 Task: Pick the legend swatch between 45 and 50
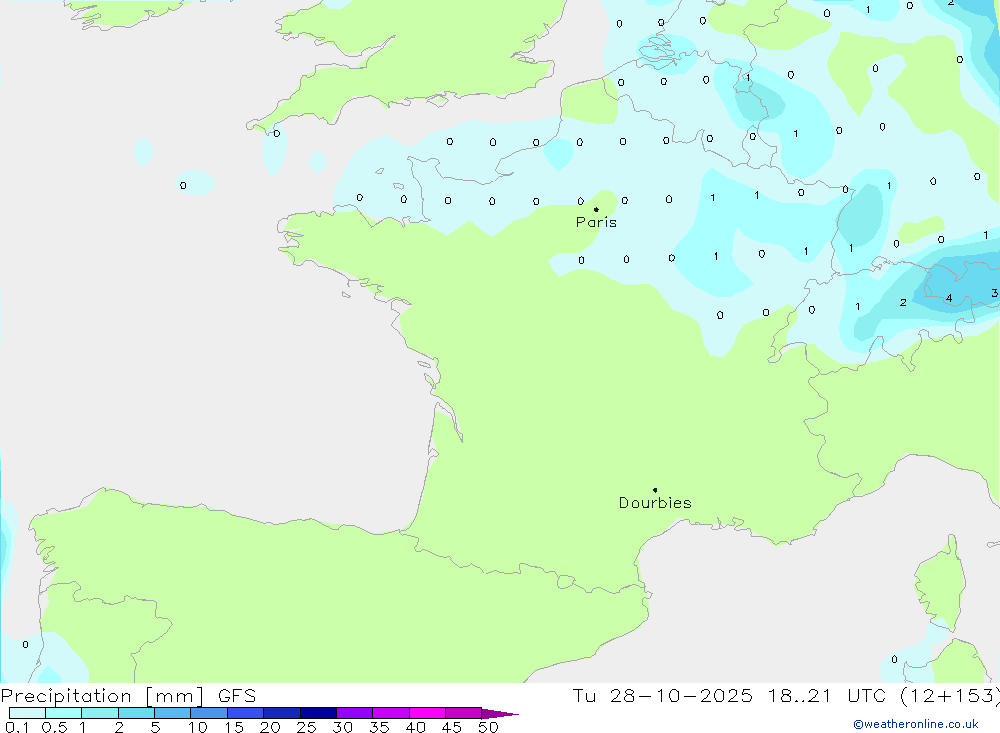(464, 713)
